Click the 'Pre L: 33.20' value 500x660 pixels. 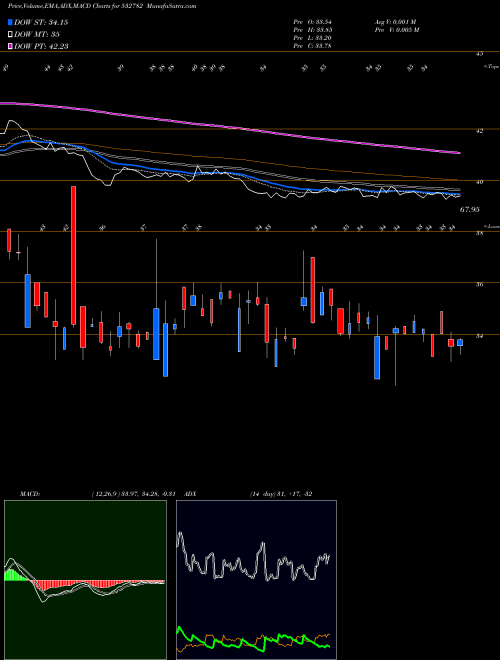coord(312,38)
